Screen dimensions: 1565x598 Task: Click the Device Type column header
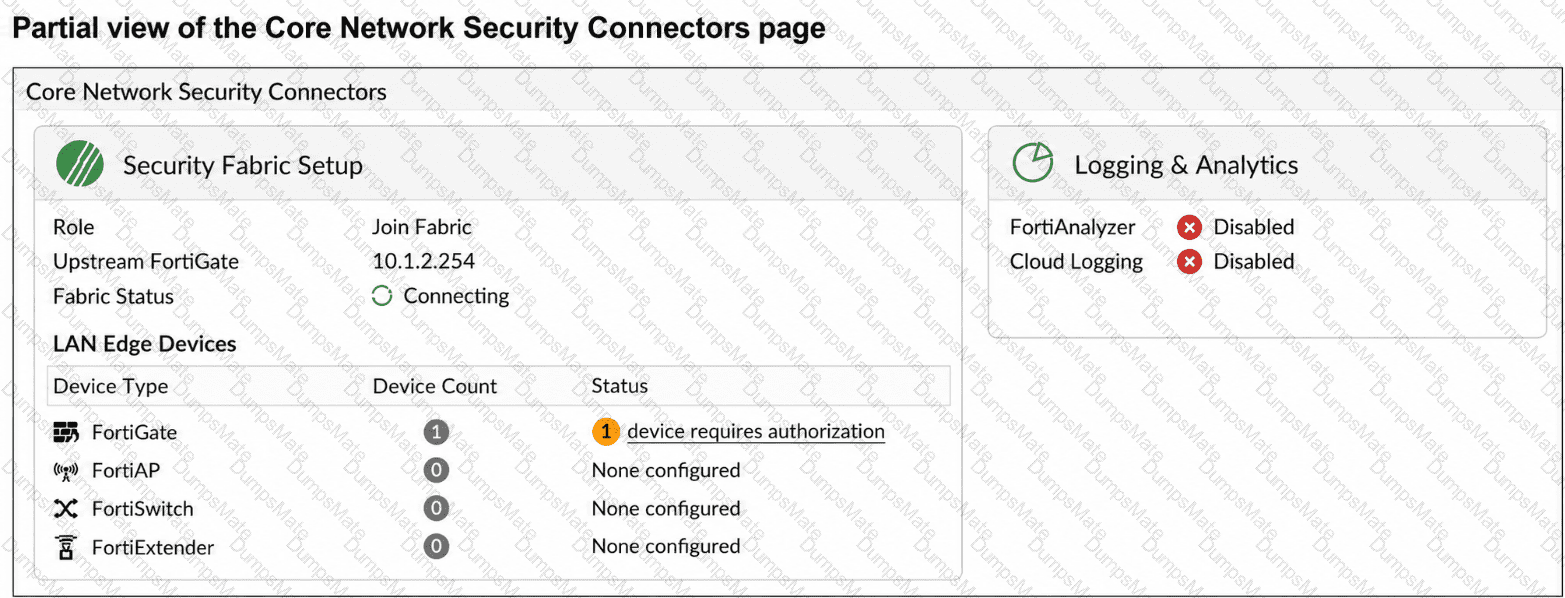[111, 386]
